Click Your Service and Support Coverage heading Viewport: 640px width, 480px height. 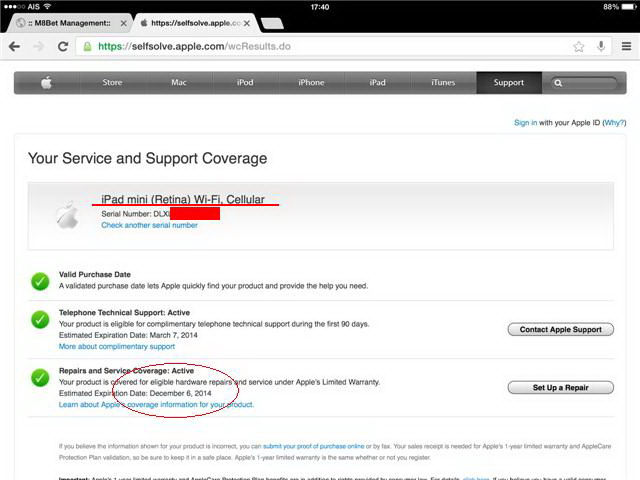[x=147, y=158]
